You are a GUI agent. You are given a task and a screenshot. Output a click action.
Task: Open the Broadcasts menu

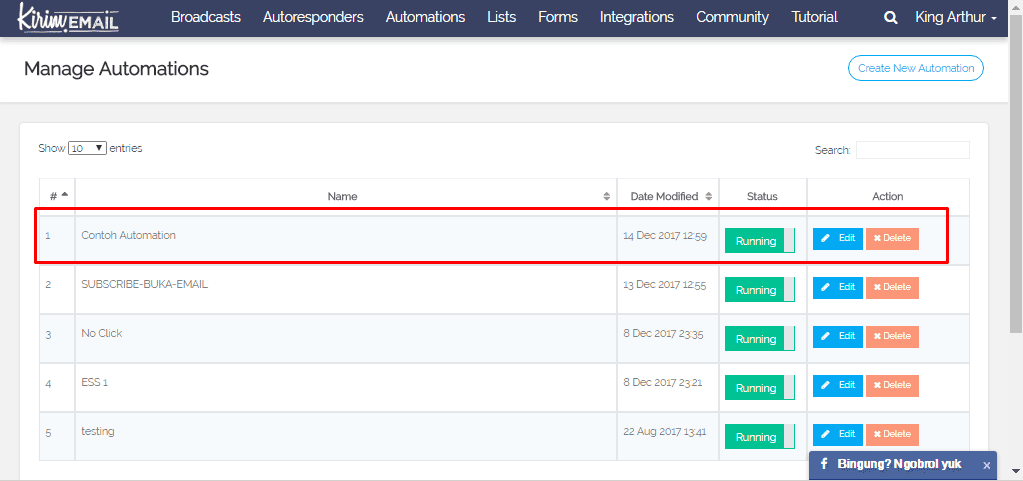205,18
